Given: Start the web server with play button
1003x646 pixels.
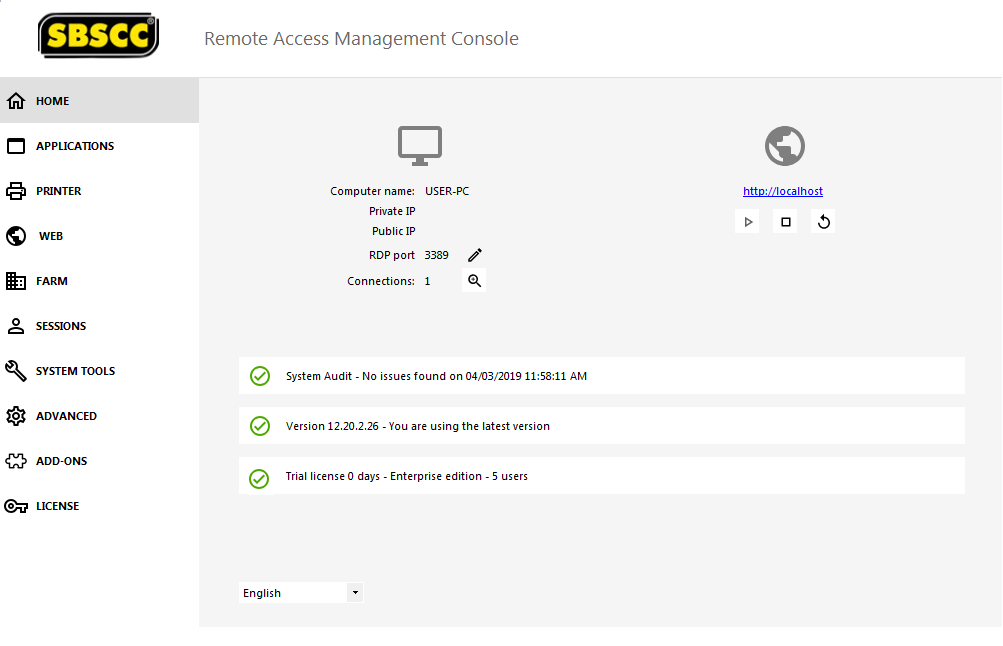Looking at the screenshot, I should coord(747,222).
